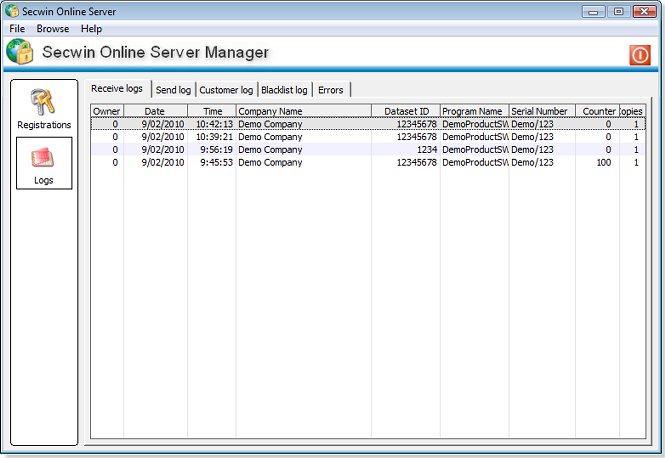Screen dimensions: 665x458
Task: Open the Blacklist log tab
Action: tap(284, 90)
